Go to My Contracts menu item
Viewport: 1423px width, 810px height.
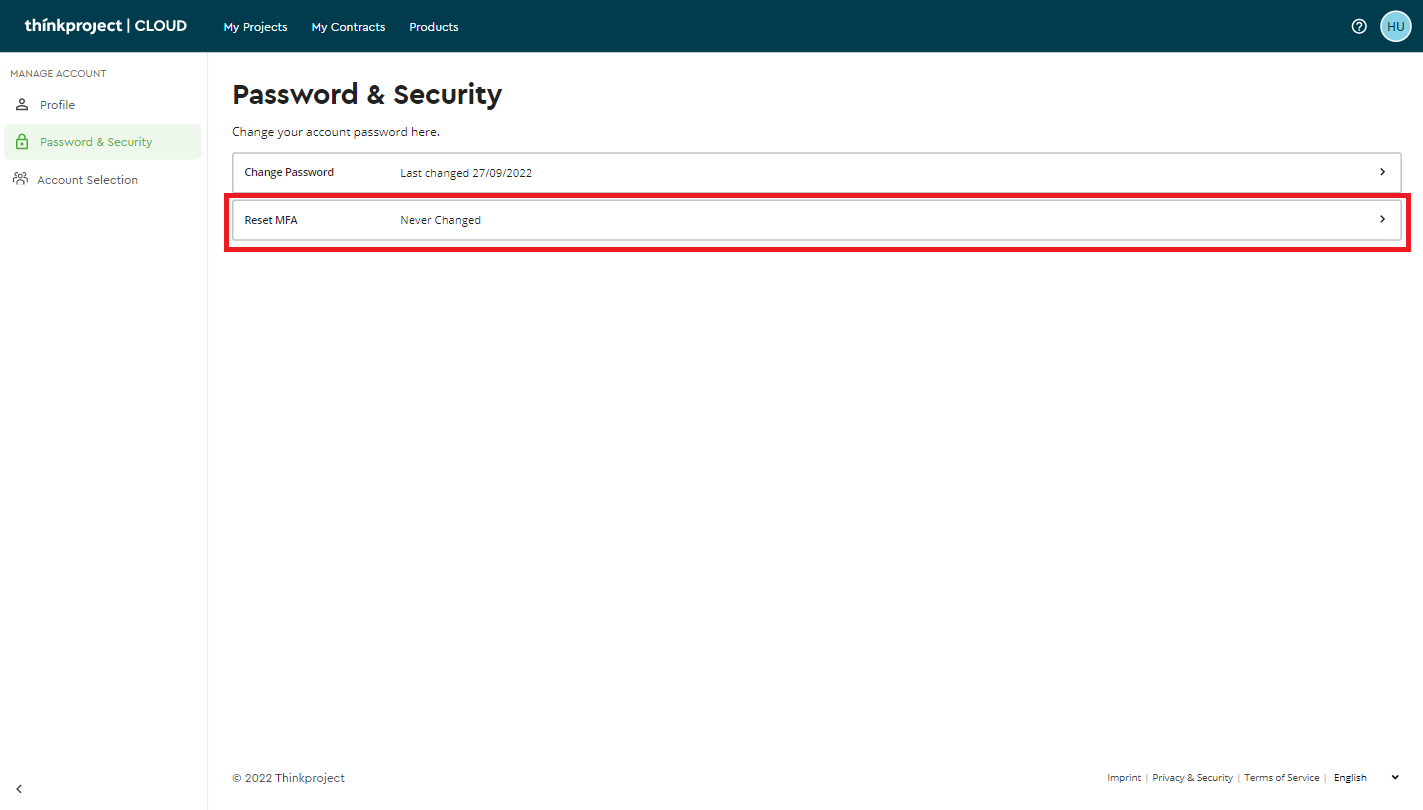point(348,27)
